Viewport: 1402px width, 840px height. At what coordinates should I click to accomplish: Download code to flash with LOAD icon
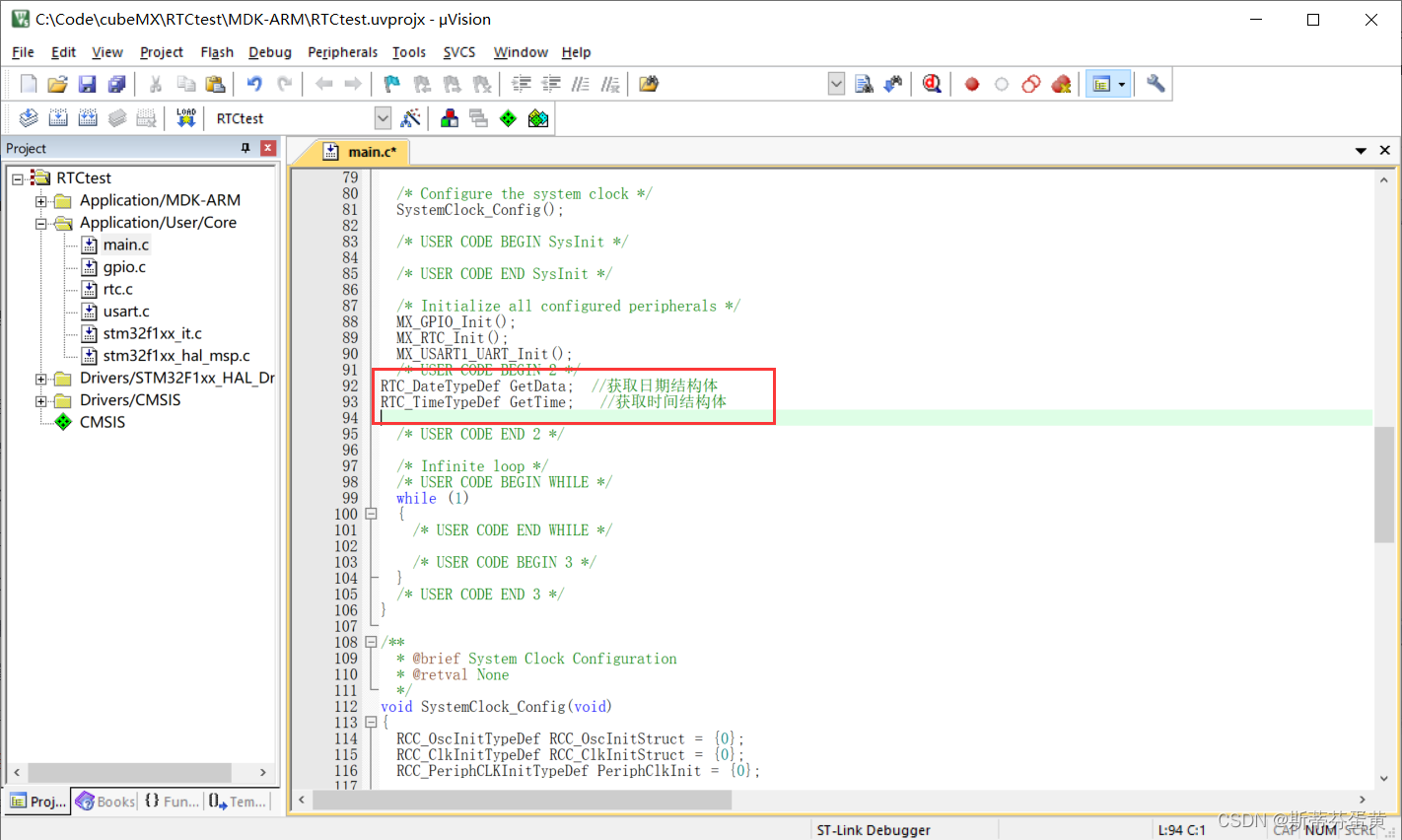(186, 118)
